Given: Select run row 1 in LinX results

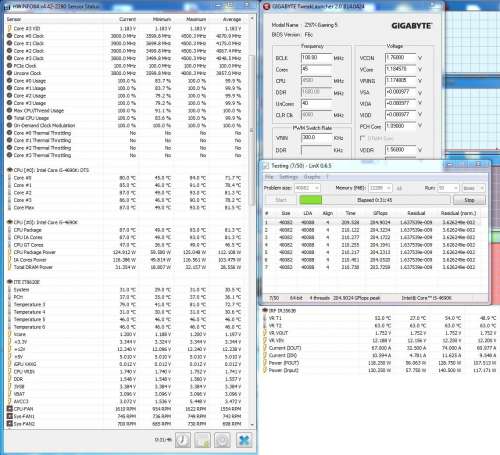Looking at the screenshot, I should (x=373, y=222).
